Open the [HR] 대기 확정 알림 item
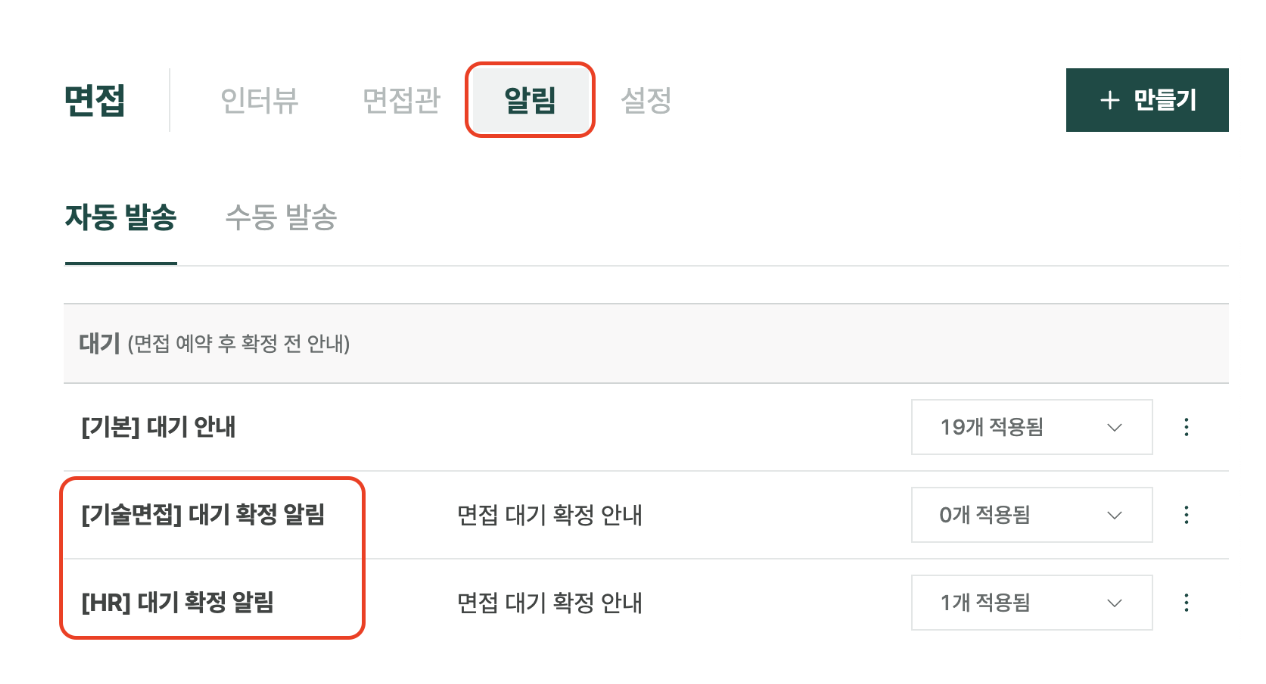The height and width of the screenshot is (684, 1266). click(177, 602)
